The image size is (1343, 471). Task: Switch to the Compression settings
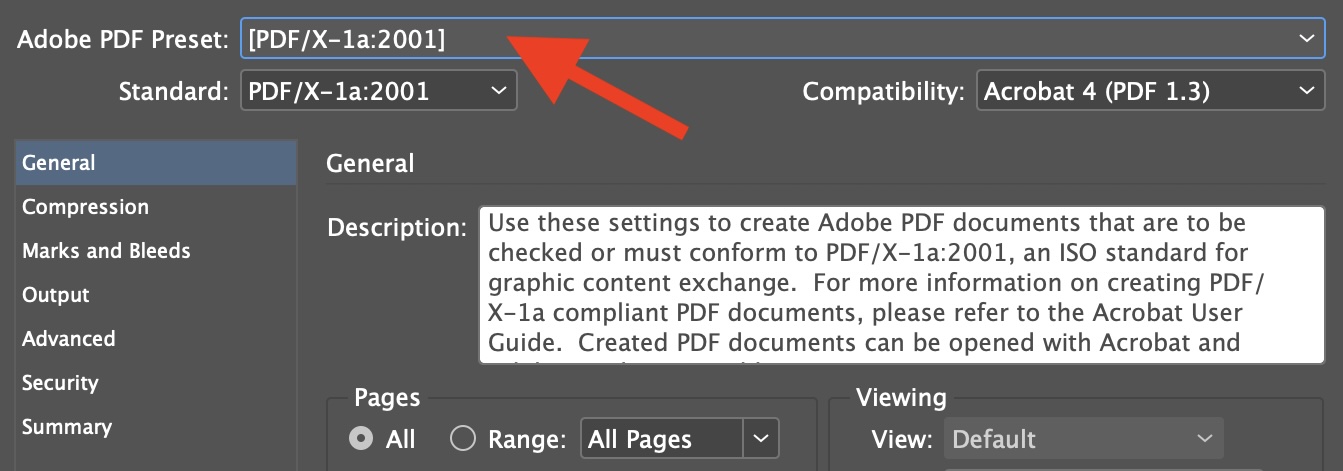[156, 207]
